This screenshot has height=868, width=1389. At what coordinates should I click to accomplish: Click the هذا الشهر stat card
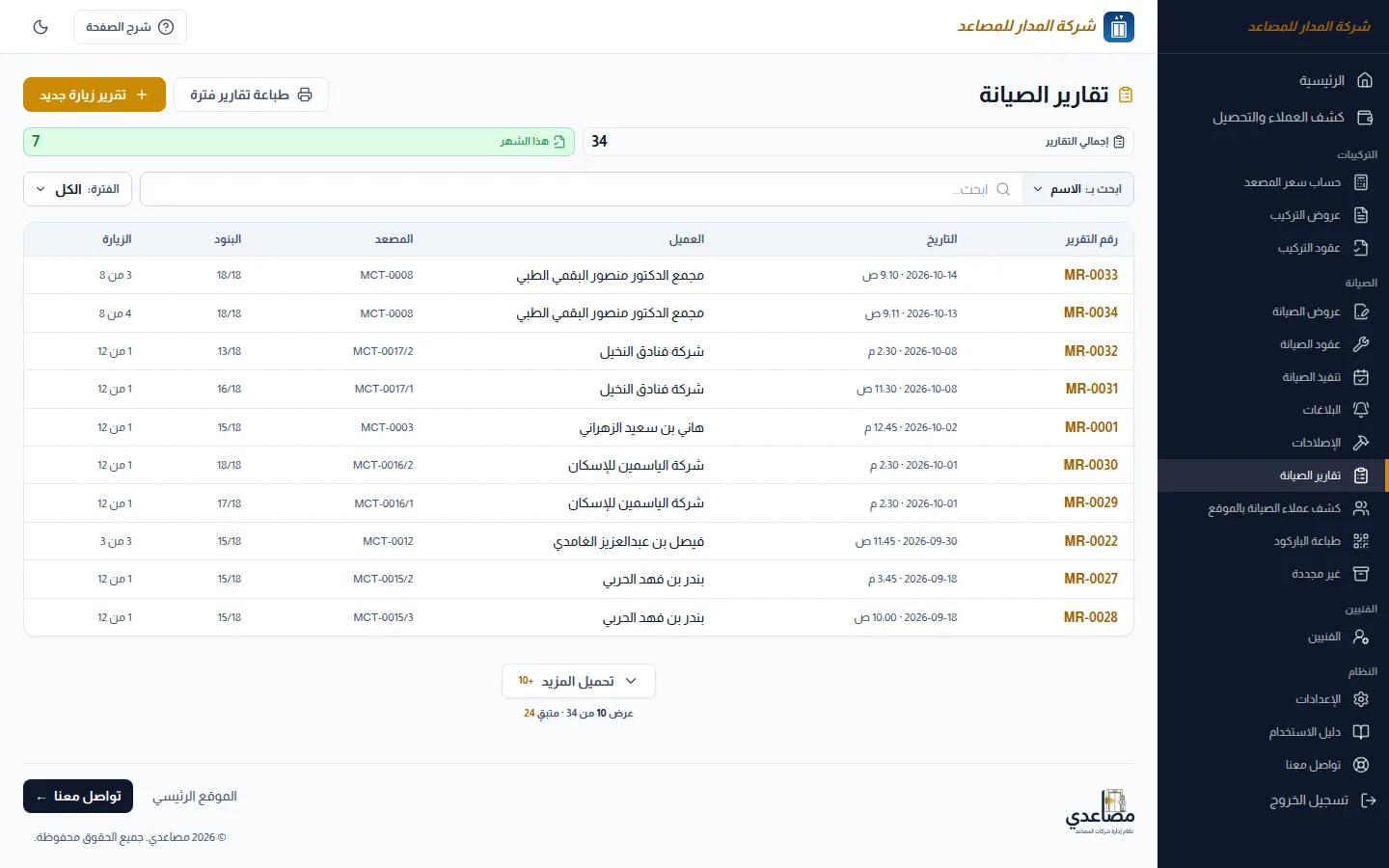pos(299,142)
